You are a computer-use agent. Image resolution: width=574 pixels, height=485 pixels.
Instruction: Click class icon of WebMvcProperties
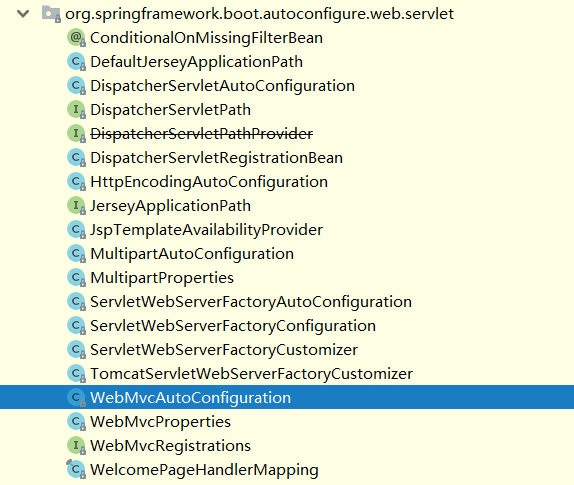[x=77, y=421]
